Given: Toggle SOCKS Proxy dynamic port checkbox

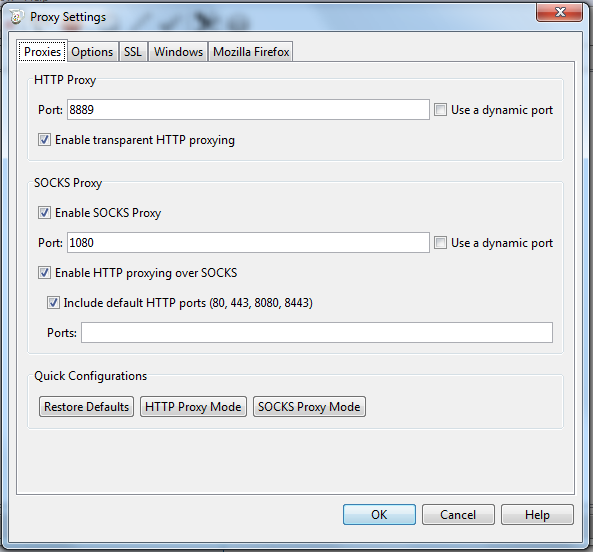Looking at the screenshot, I should pyautogui.click(x=440, y=242).
